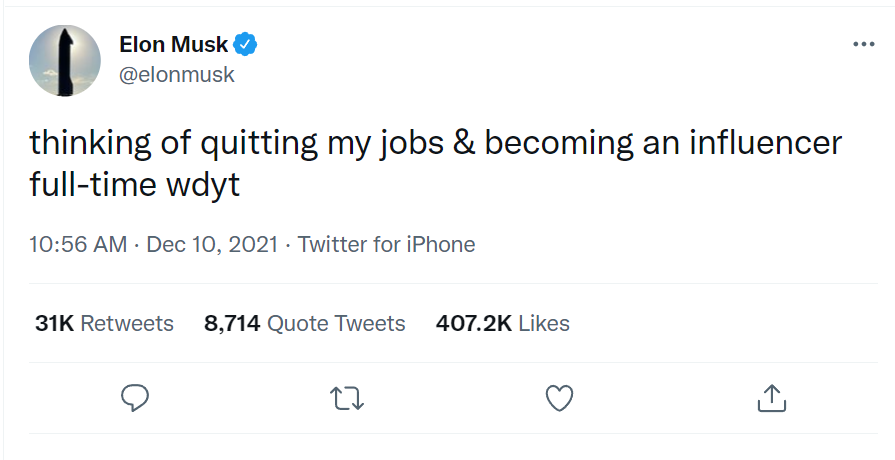895x460 pixels.
Task: Open Elon Musk's profile picture
Action: 65,61
